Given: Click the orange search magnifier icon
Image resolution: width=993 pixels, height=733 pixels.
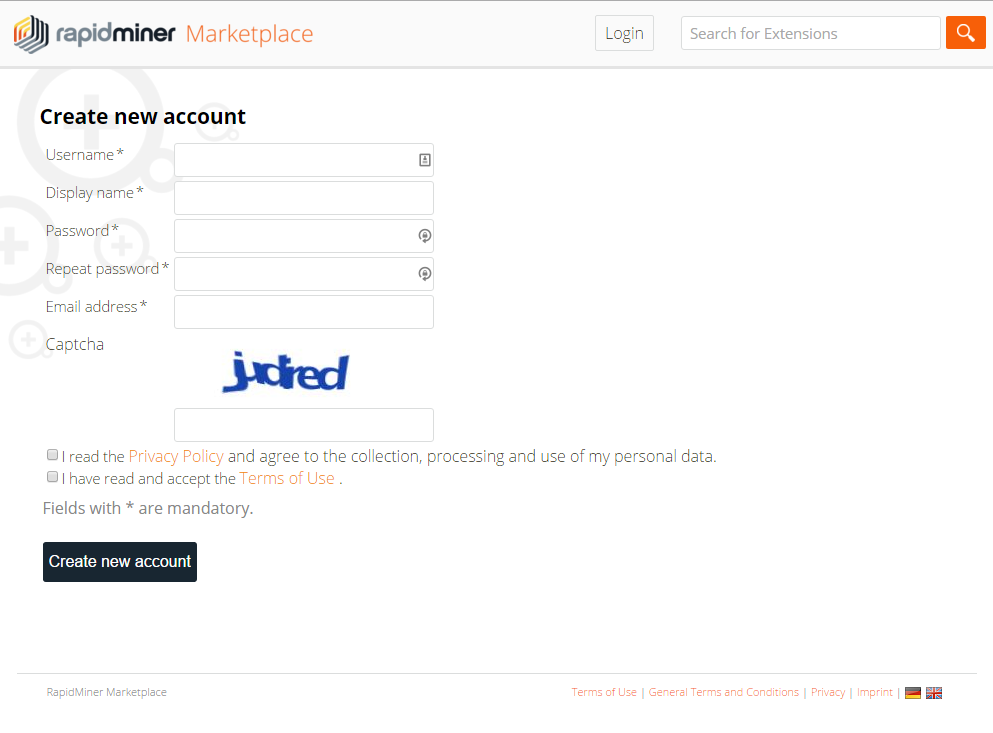Looking at the screenshot, I should tap(964, 32).
